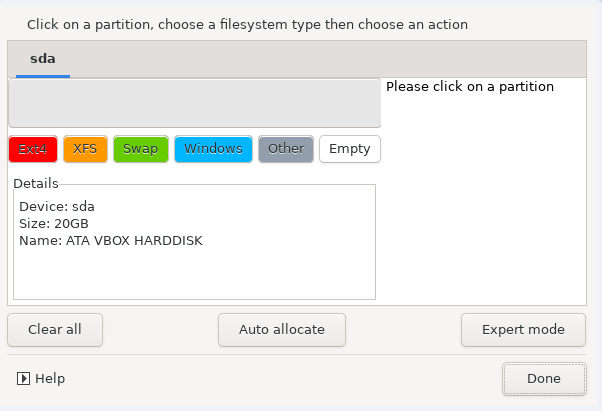The height and width of the screenshot is (411, 602).
Task: Confirm partitioning with the Done button
Action: pos(544,379)
